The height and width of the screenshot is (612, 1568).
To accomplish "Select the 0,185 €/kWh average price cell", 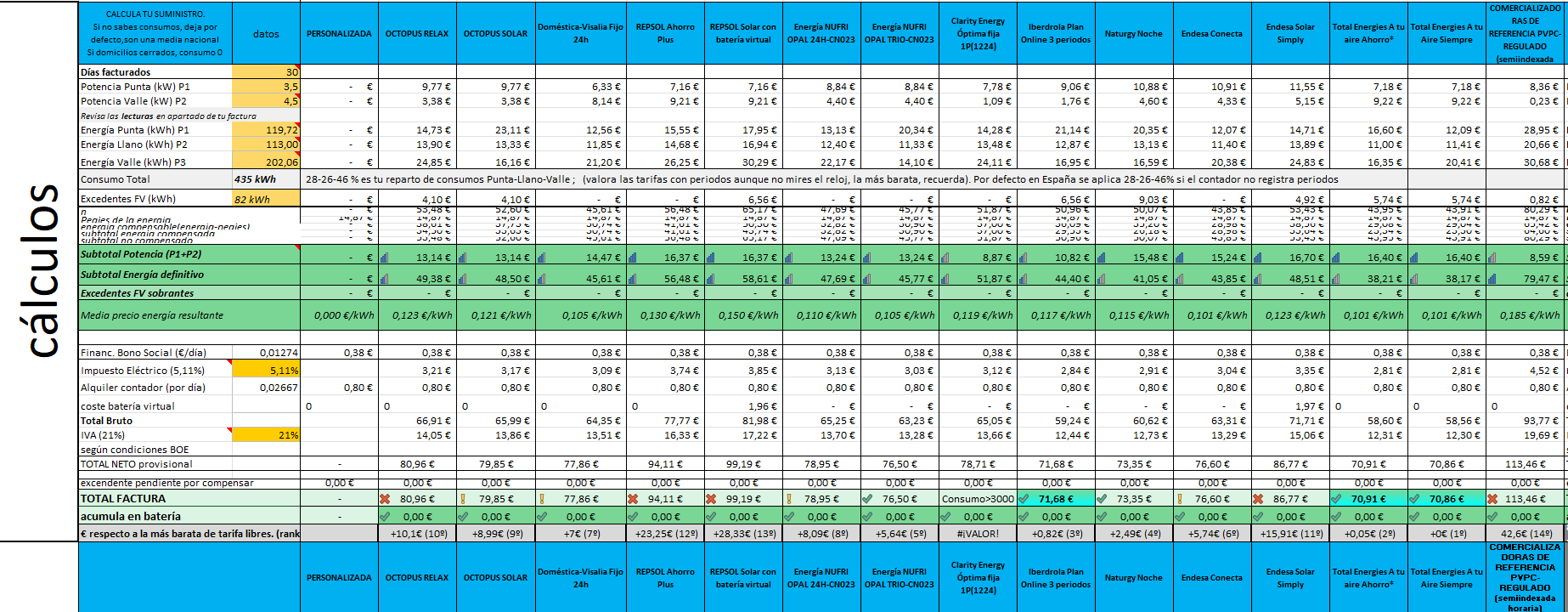I will point(1526,315).
